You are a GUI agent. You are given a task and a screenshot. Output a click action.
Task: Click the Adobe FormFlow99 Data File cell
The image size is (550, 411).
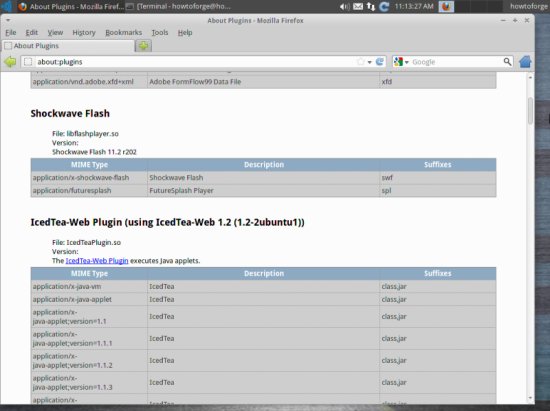coord(263,82)
